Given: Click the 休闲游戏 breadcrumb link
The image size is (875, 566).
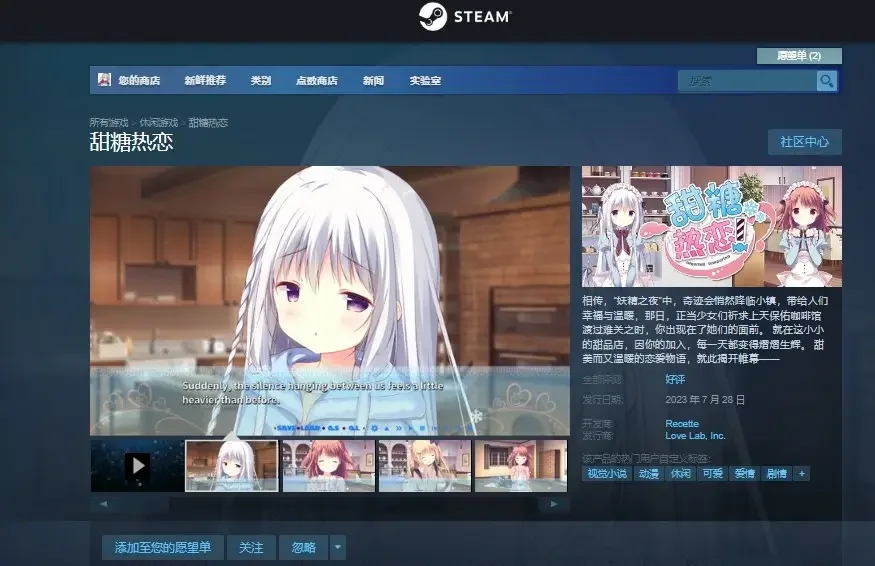Looking at the screenshot, I should [x=158, y=122].
